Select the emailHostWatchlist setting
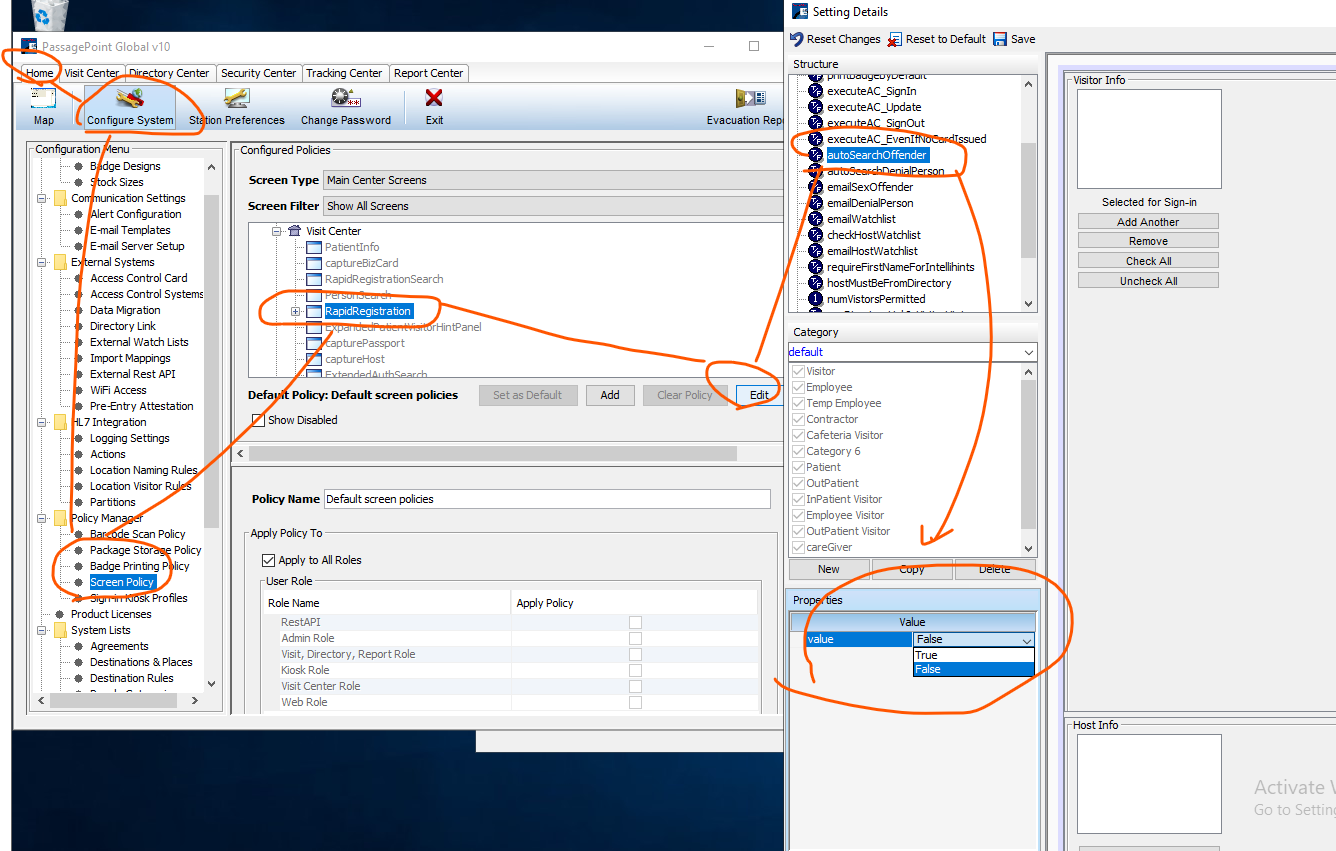 pyautogui.click(x=872, y=251)
